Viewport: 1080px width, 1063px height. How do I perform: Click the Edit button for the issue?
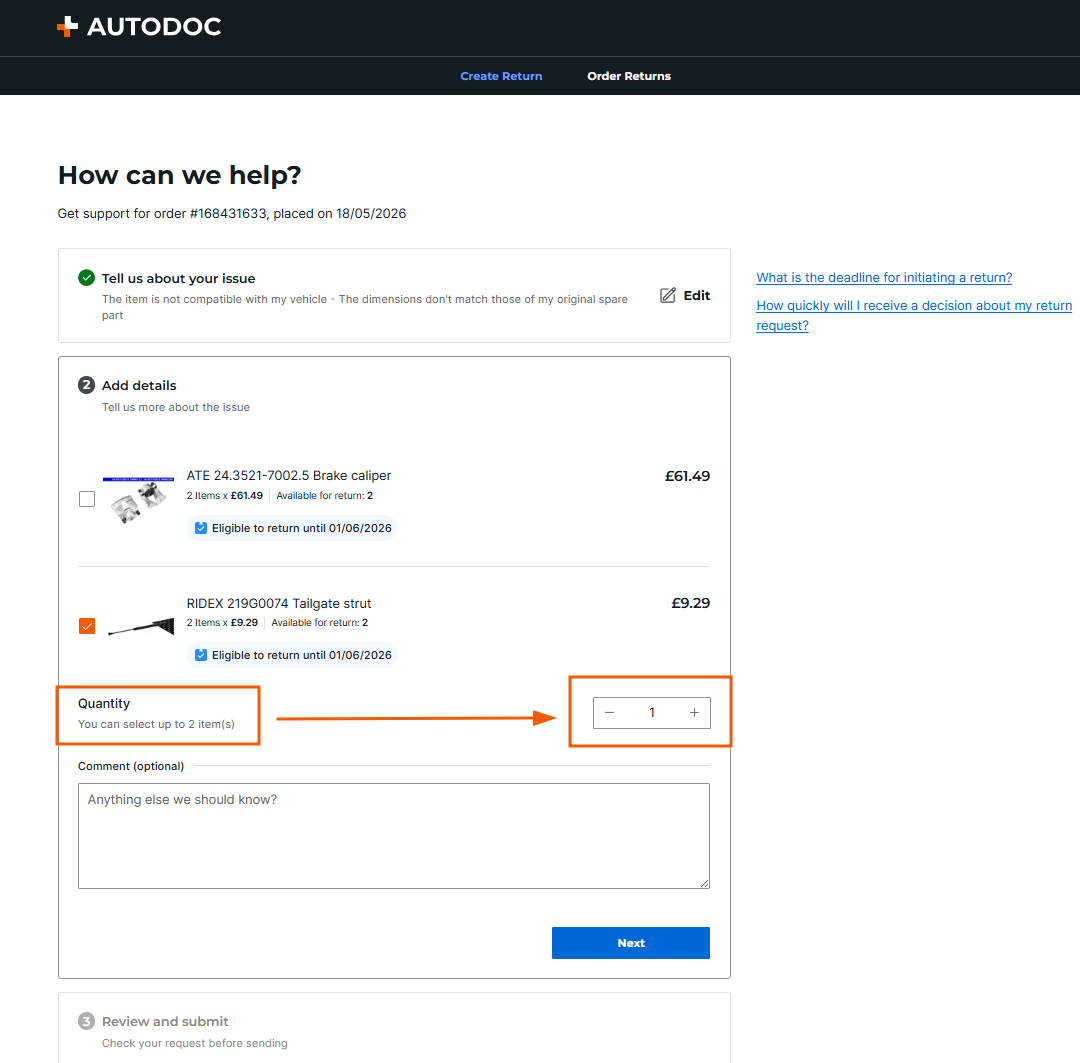(685, 296)
